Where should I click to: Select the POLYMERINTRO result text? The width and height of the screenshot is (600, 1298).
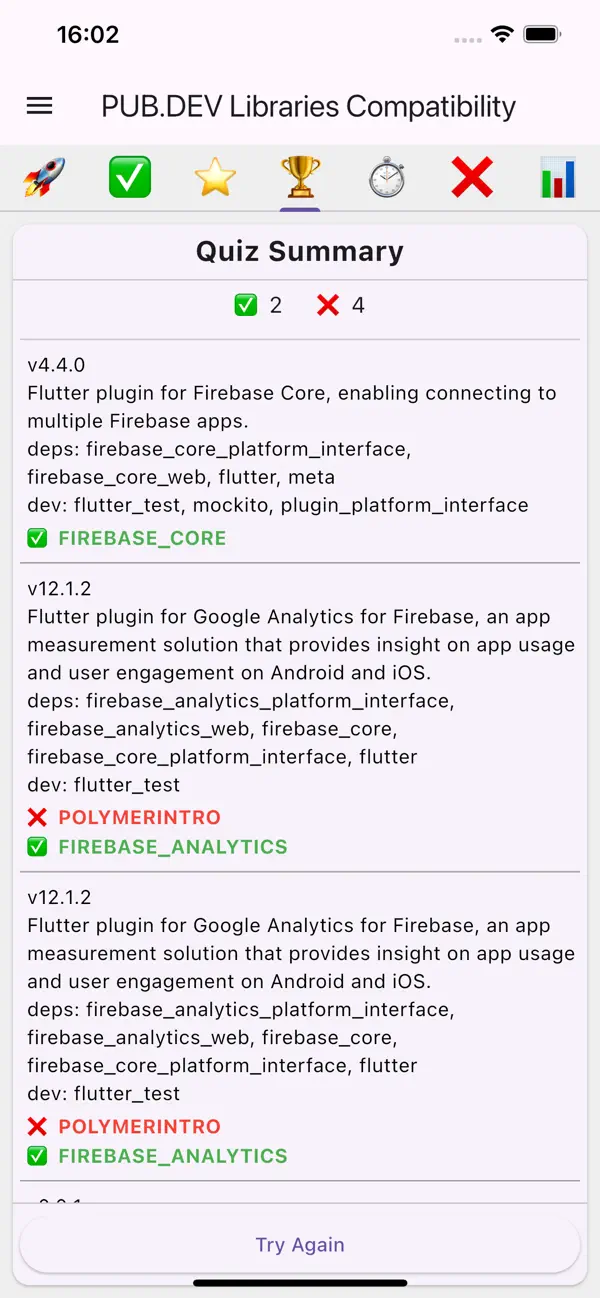pos(139,817)
